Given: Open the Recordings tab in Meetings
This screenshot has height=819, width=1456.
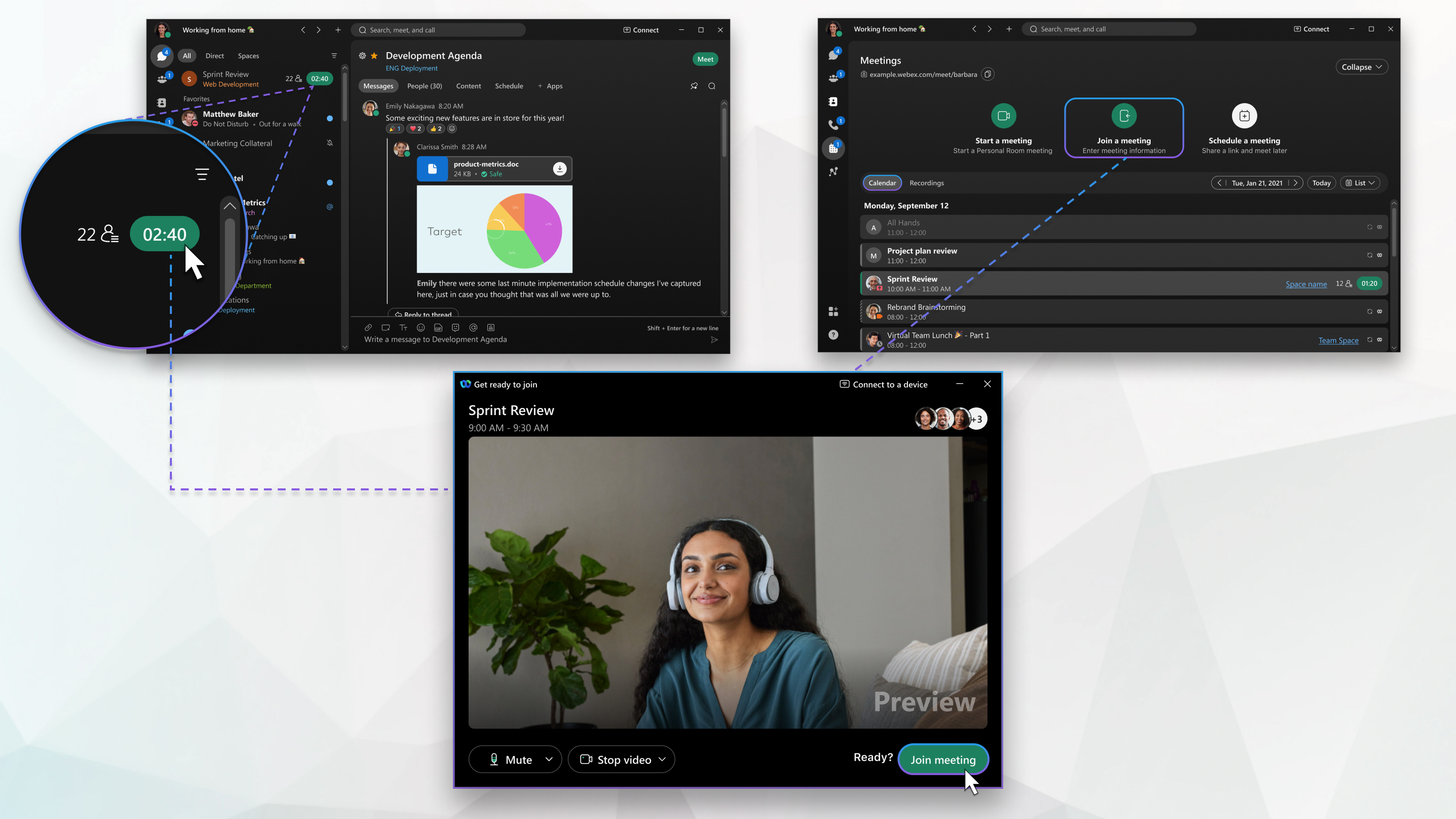Looking at the screenshot, I should click(x=925, y=183).
